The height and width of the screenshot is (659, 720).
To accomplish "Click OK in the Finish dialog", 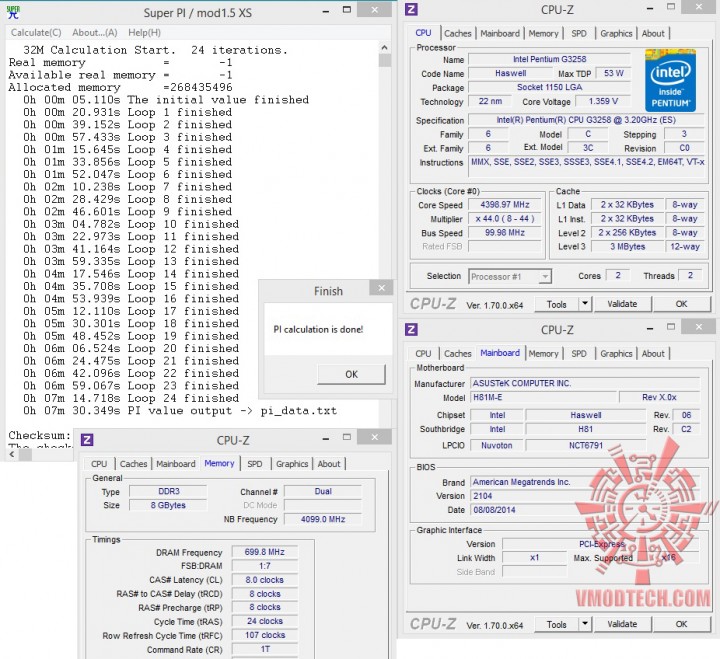I will pyautogui.click(x=351, y=374).
